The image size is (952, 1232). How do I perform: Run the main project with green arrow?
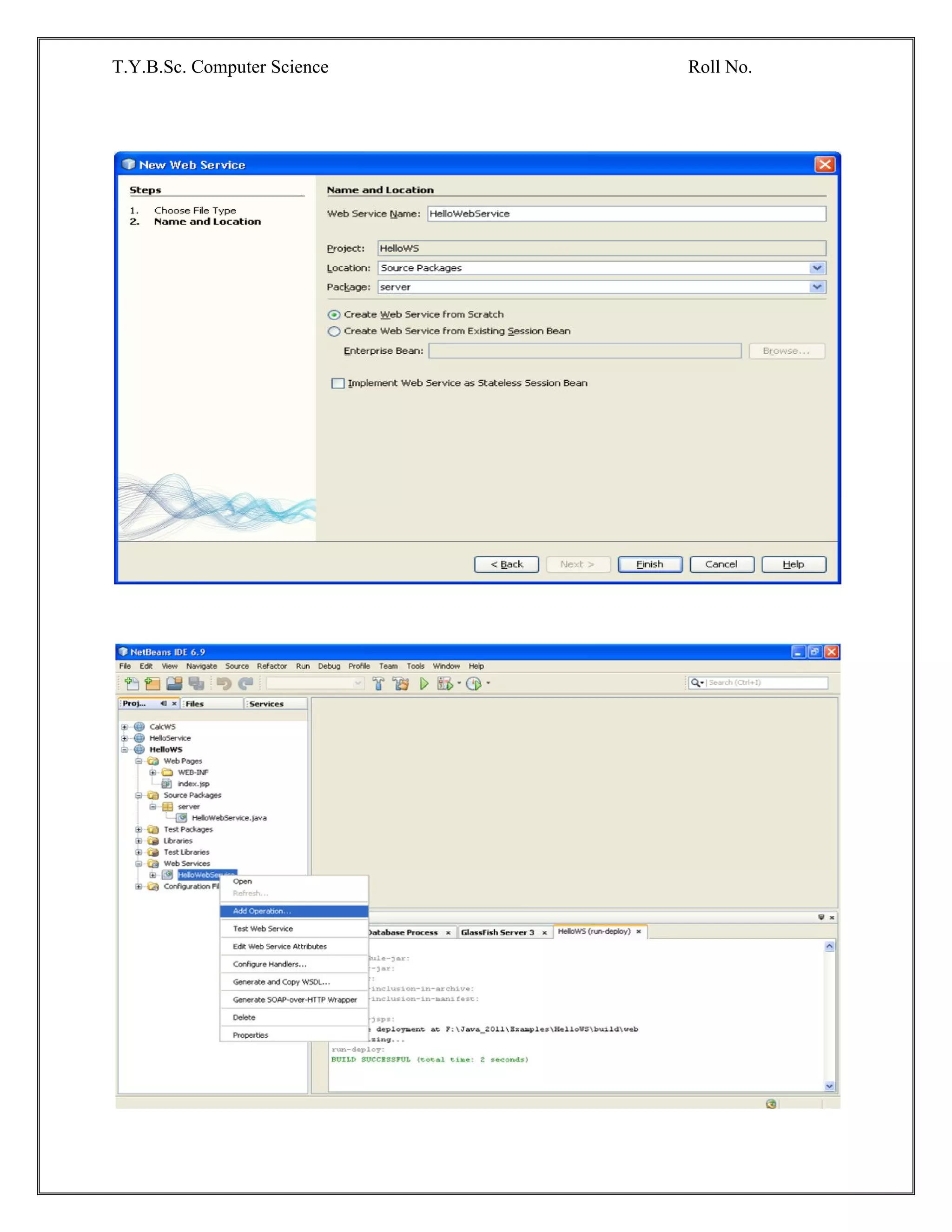coord(424,684)
